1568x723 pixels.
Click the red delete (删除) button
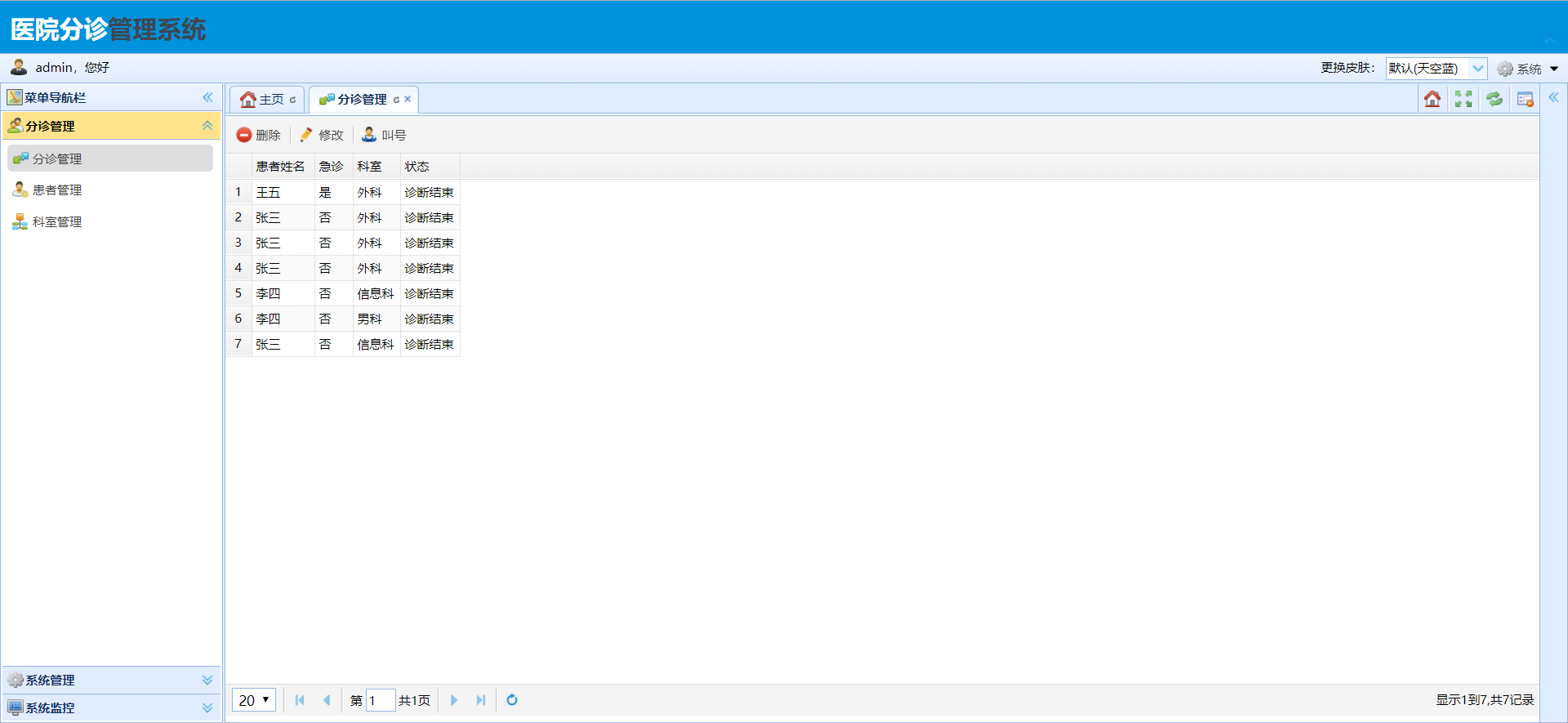click(x=258, y=135)
